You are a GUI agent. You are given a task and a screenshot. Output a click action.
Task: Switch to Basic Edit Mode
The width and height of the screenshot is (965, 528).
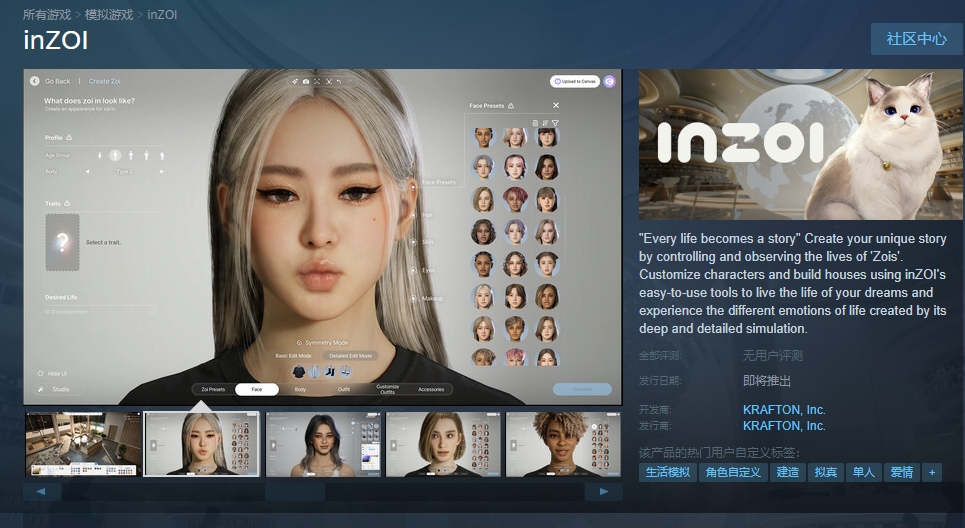click(x=294, y=356)
